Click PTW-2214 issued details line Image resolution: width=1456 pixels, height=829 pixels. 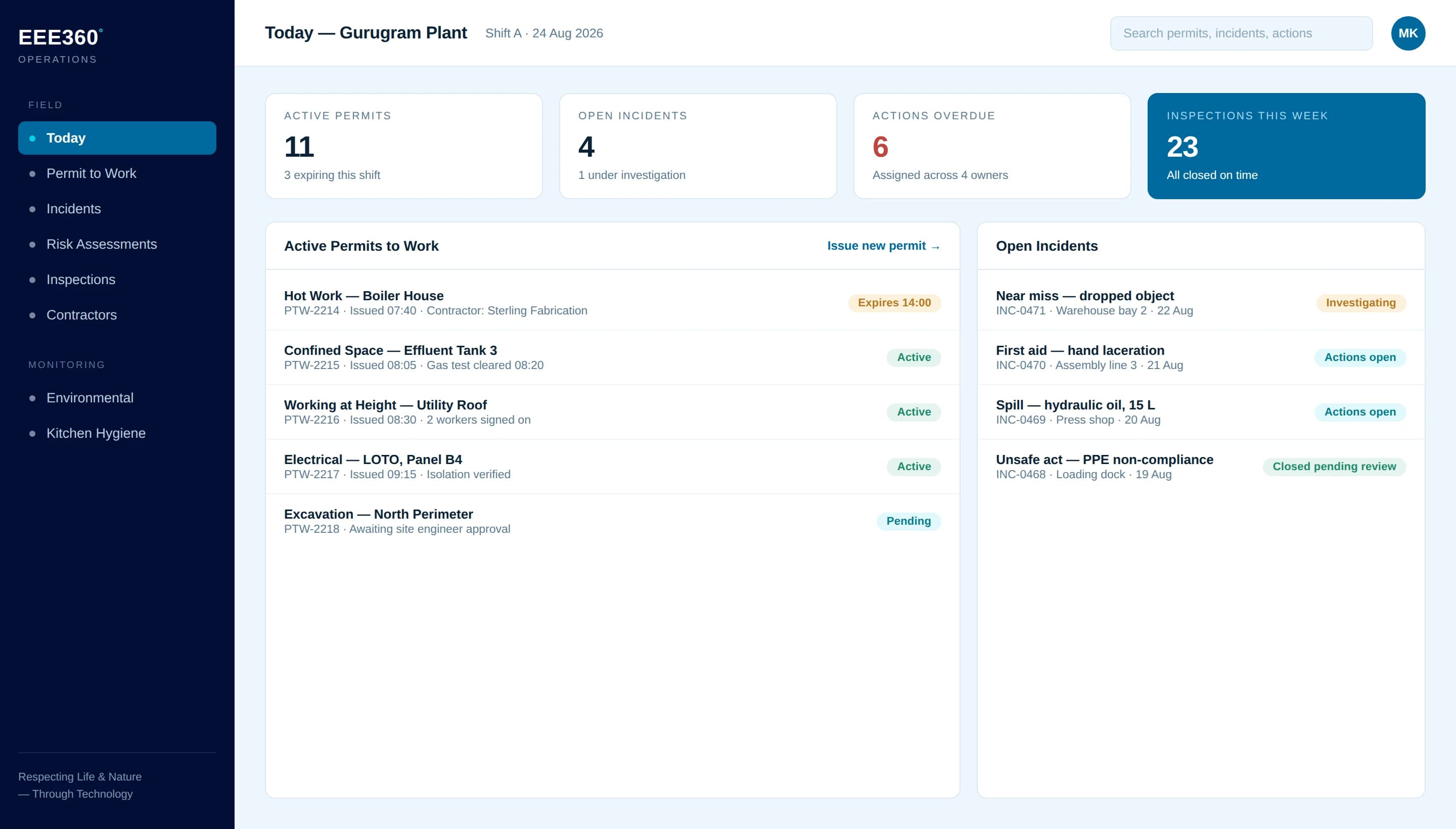point(436,310)
